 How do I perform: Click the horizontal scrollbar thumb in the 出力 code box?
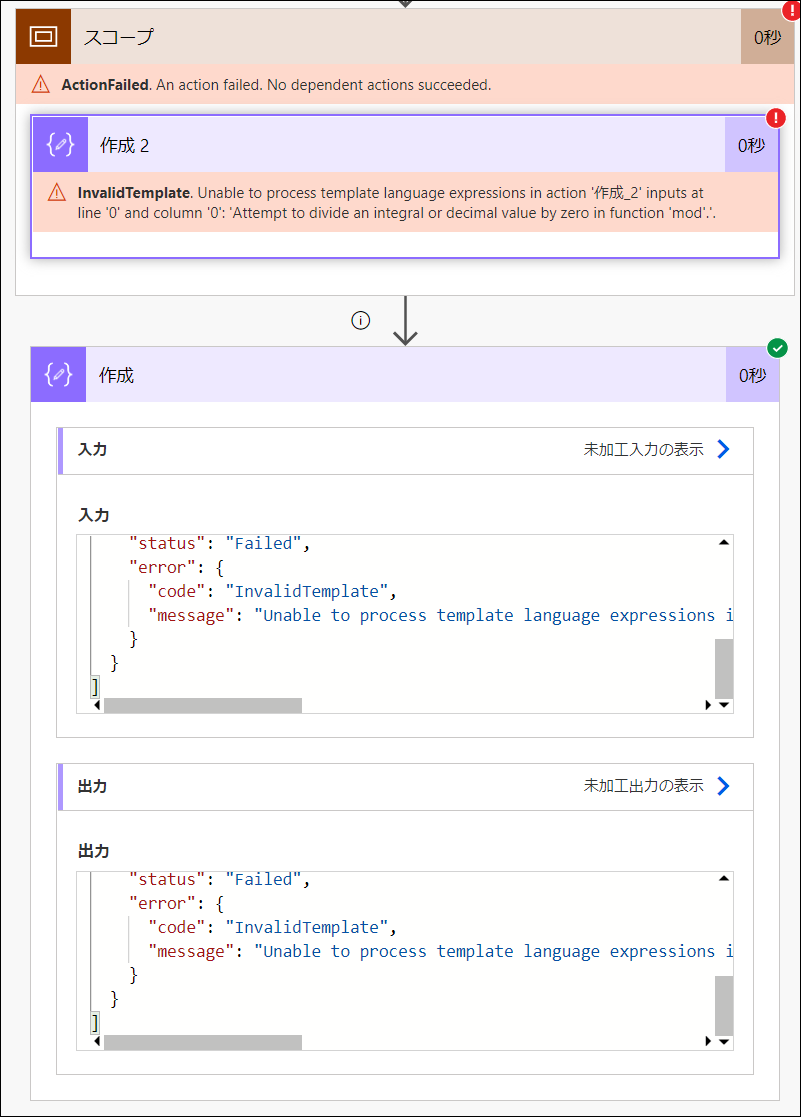(203, 1042)
